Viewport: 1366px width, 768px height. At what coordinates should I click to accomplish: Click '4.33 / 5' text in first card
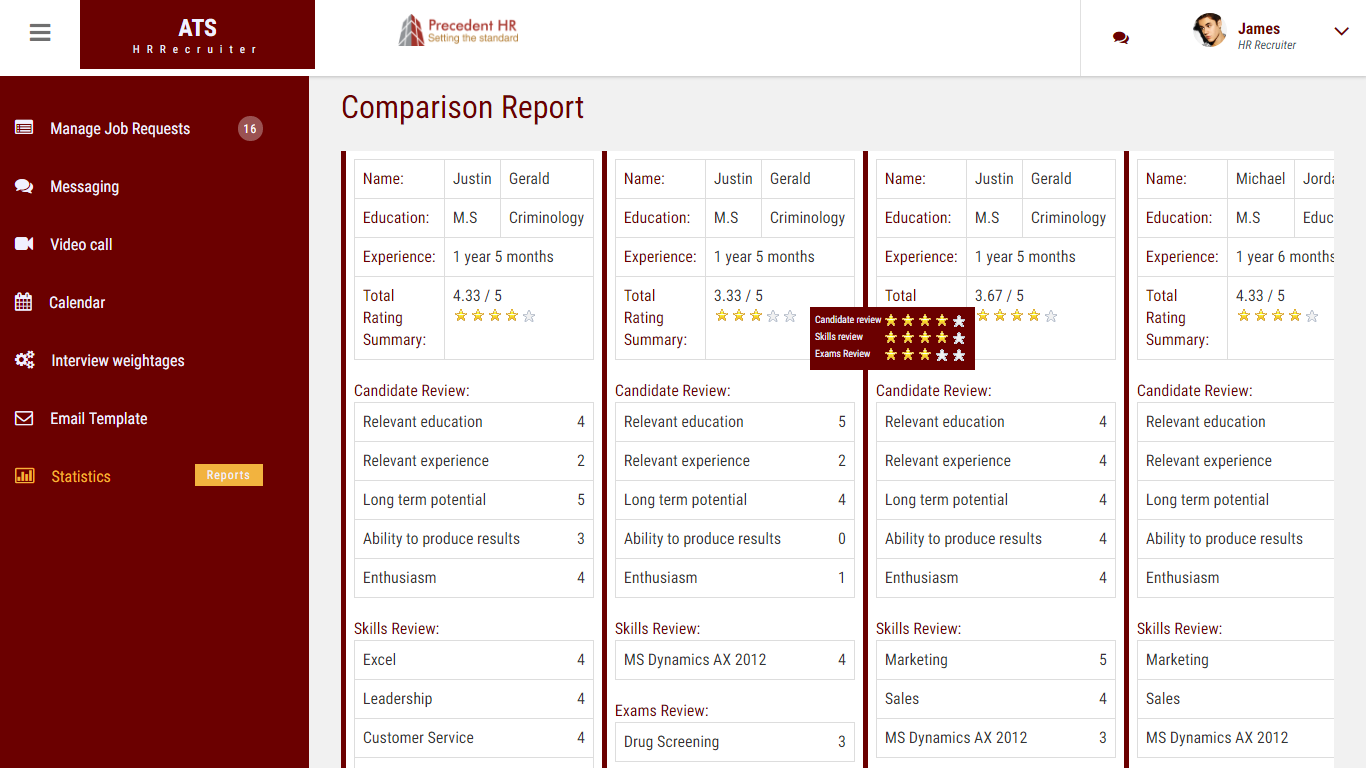coord(478,296)
